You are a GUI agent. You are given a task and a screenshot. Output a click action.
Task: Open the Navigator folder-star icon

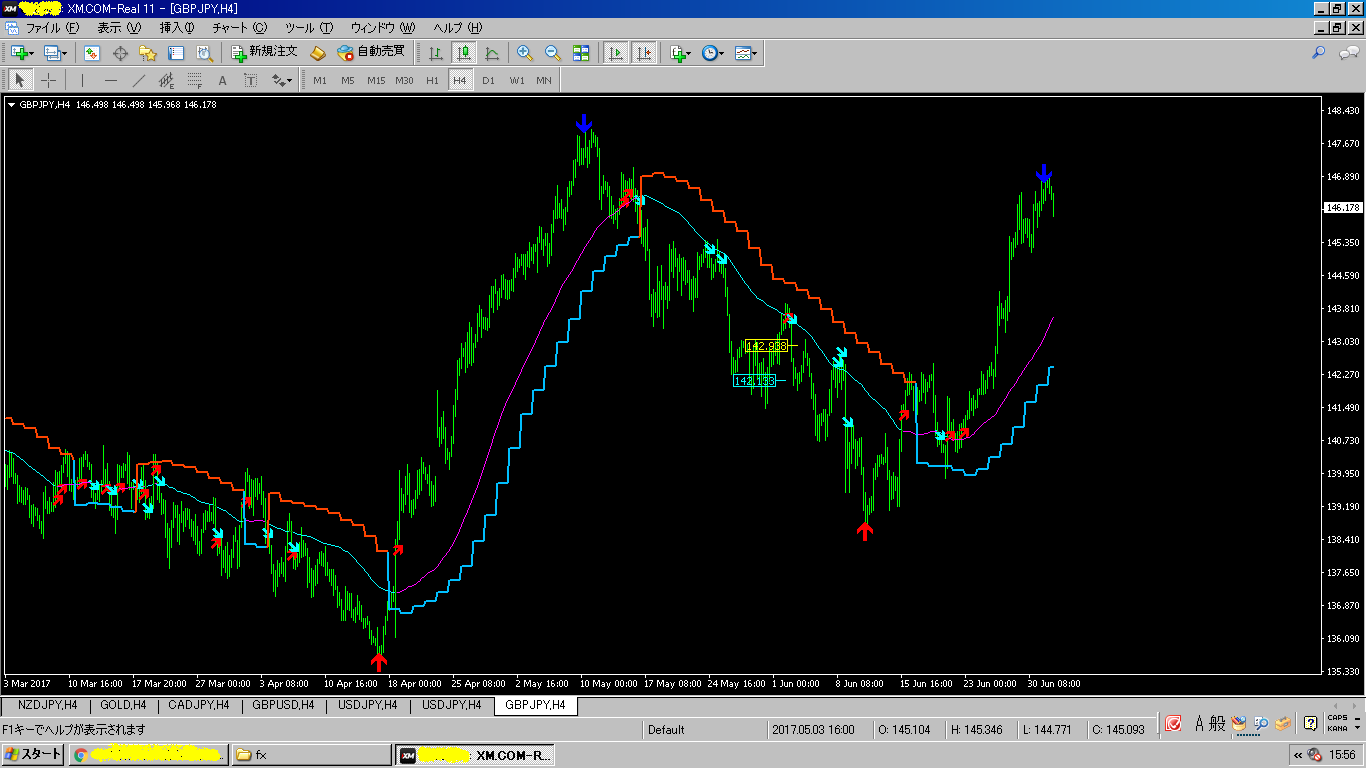point(148,53)
